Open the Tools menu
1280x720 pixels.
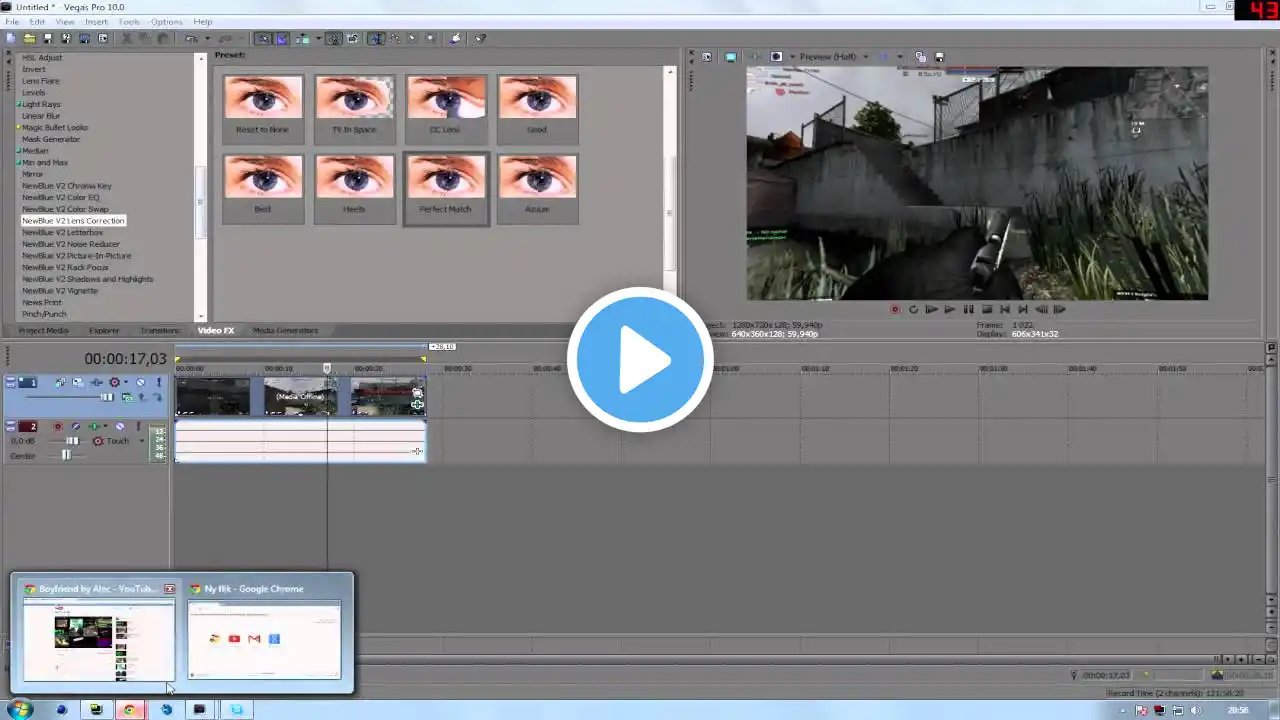pos(129,21)
